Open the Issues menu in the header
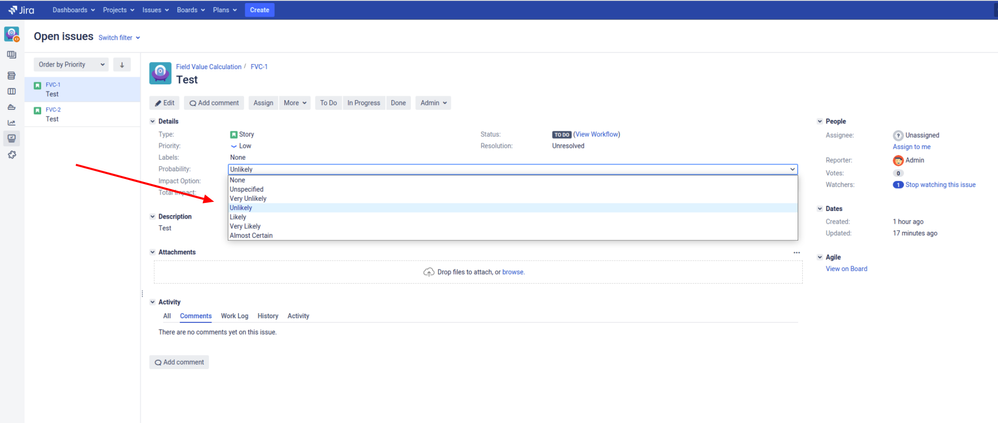Viewport: 998px width, 423px height. point(155,10)
